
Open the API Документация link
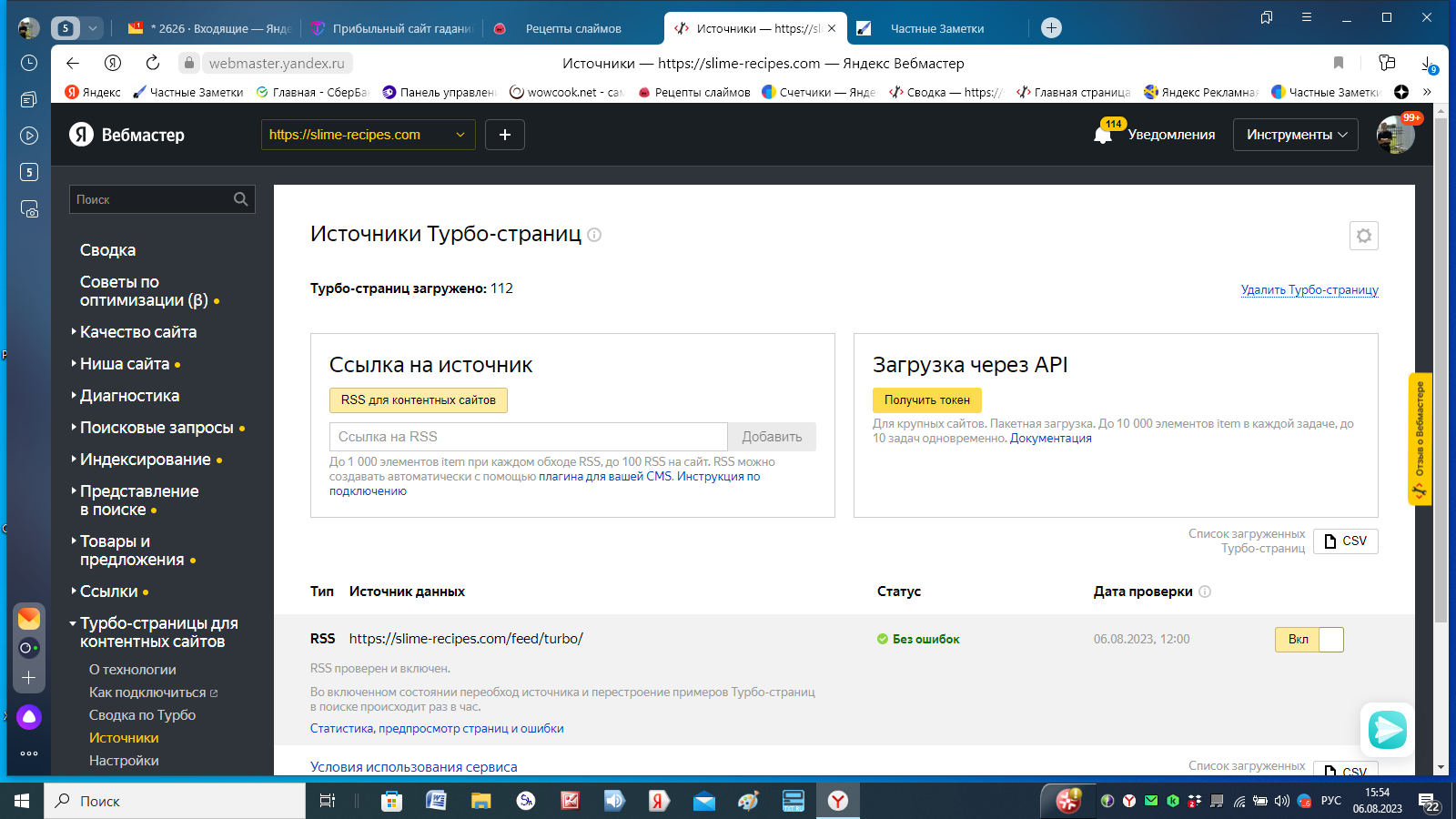pos(1050,439)
